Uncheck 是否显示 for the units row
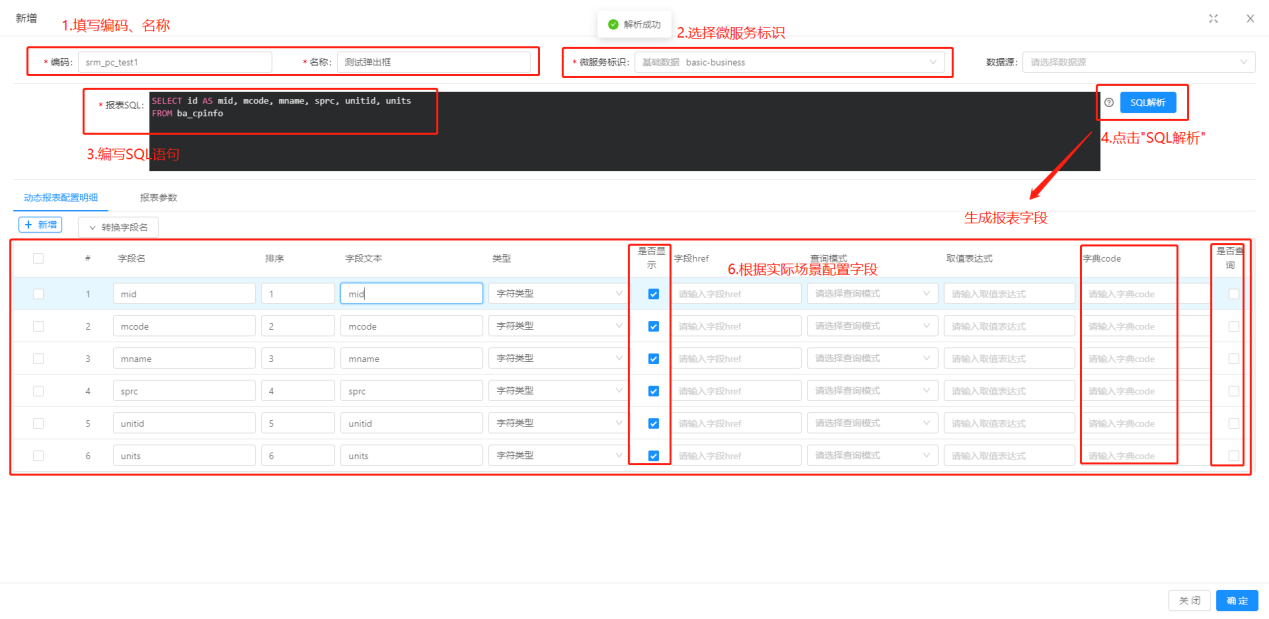This screenshot has width=1269, height=619. (653, 455)
